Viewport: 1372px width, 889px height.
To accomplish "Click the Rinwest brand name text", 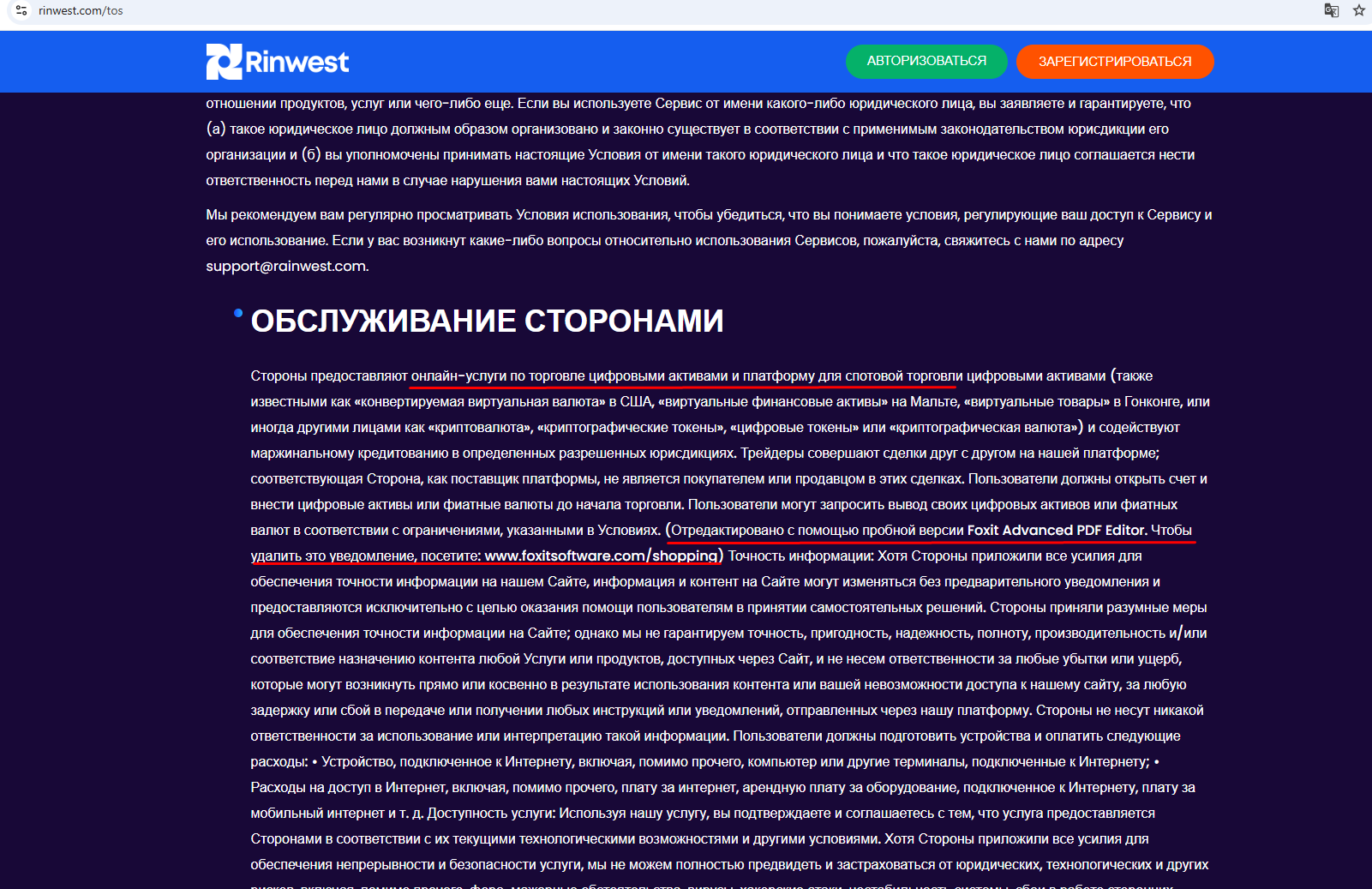I will tap(297, 62).
